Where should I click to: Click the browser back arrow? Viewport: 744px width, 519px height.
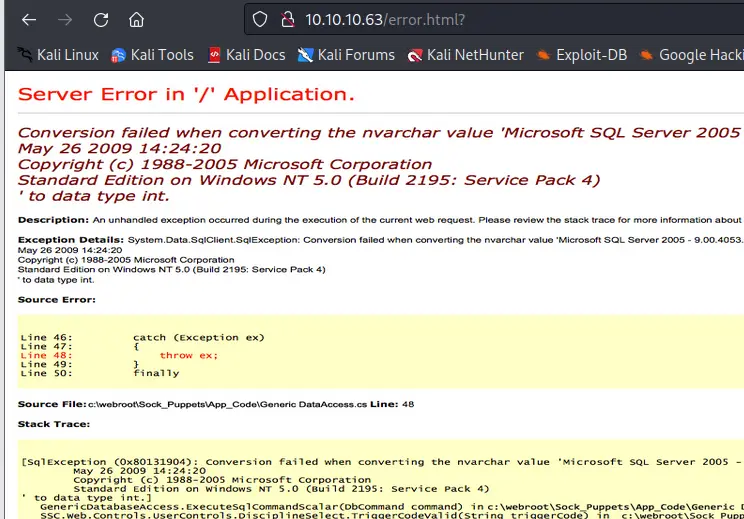click(x=29, y=19)
